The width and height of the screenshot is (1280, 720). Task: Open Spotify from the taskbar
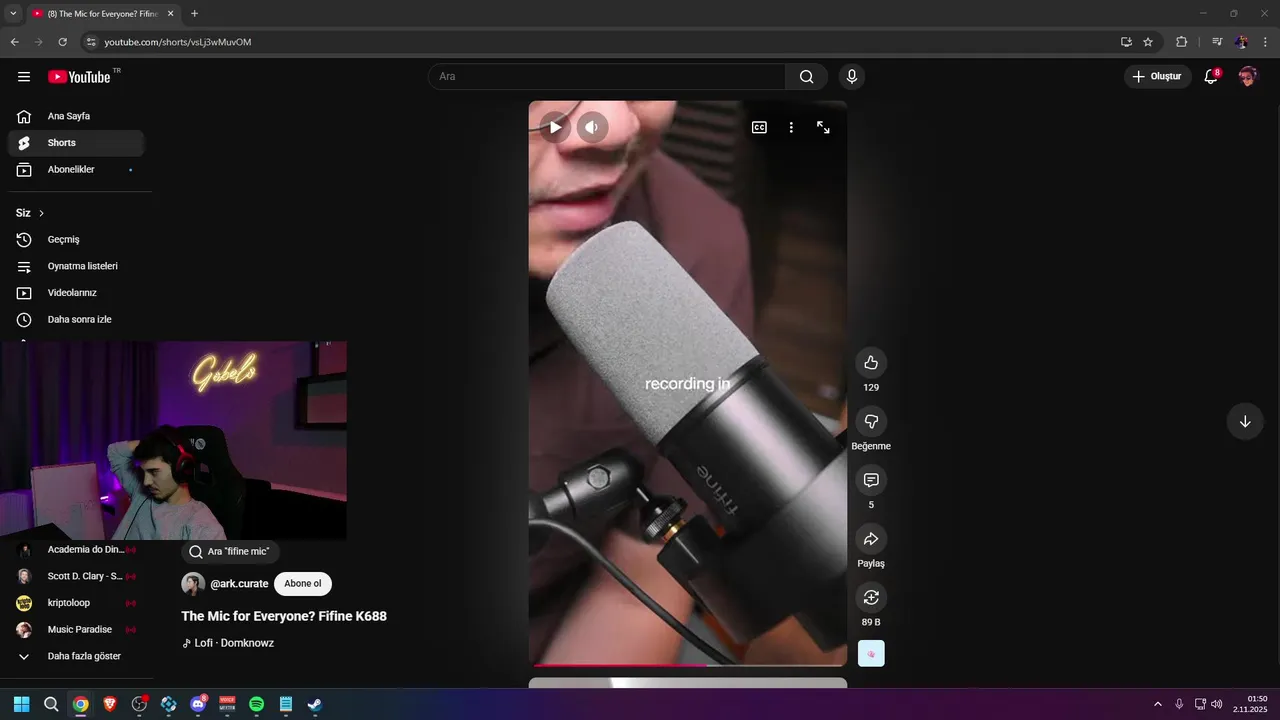[256, 704]
